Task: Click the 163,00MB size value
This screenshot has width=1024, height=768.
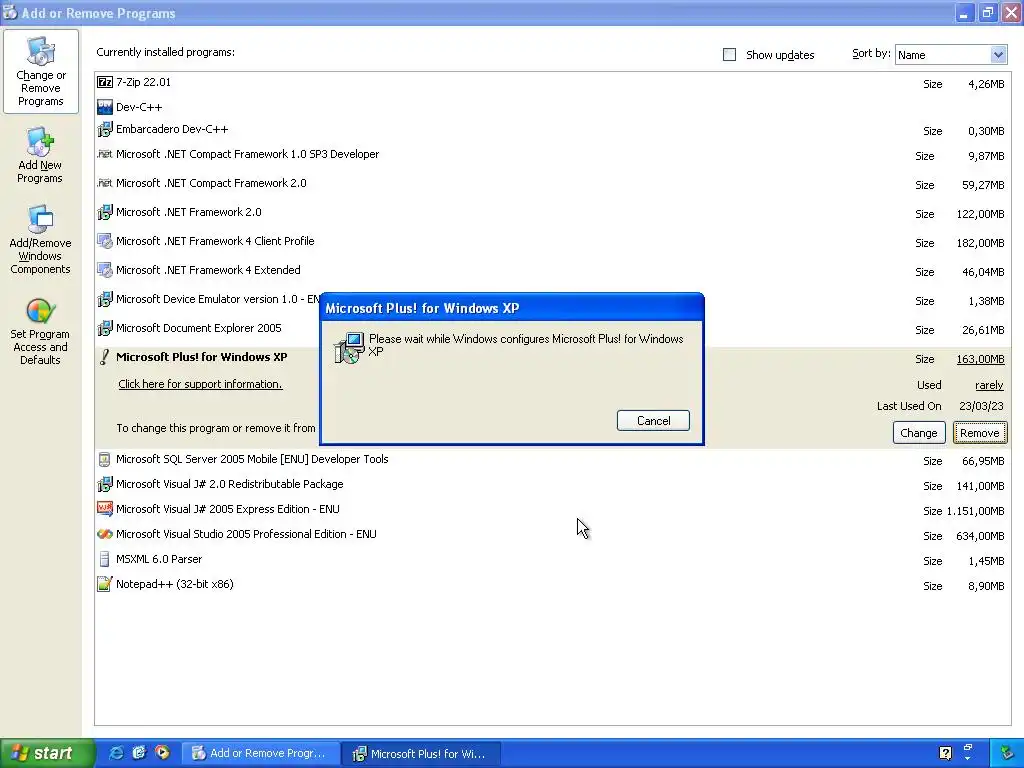Action: pos(980,359)
